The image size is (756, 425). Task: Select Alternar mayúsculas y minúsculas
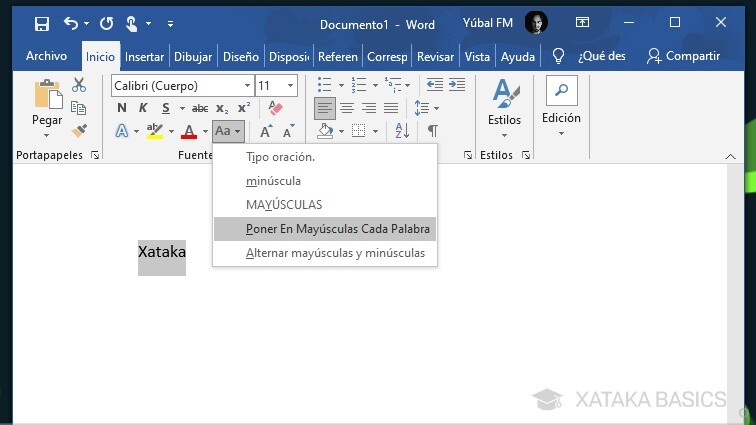[x=325, y=253]
